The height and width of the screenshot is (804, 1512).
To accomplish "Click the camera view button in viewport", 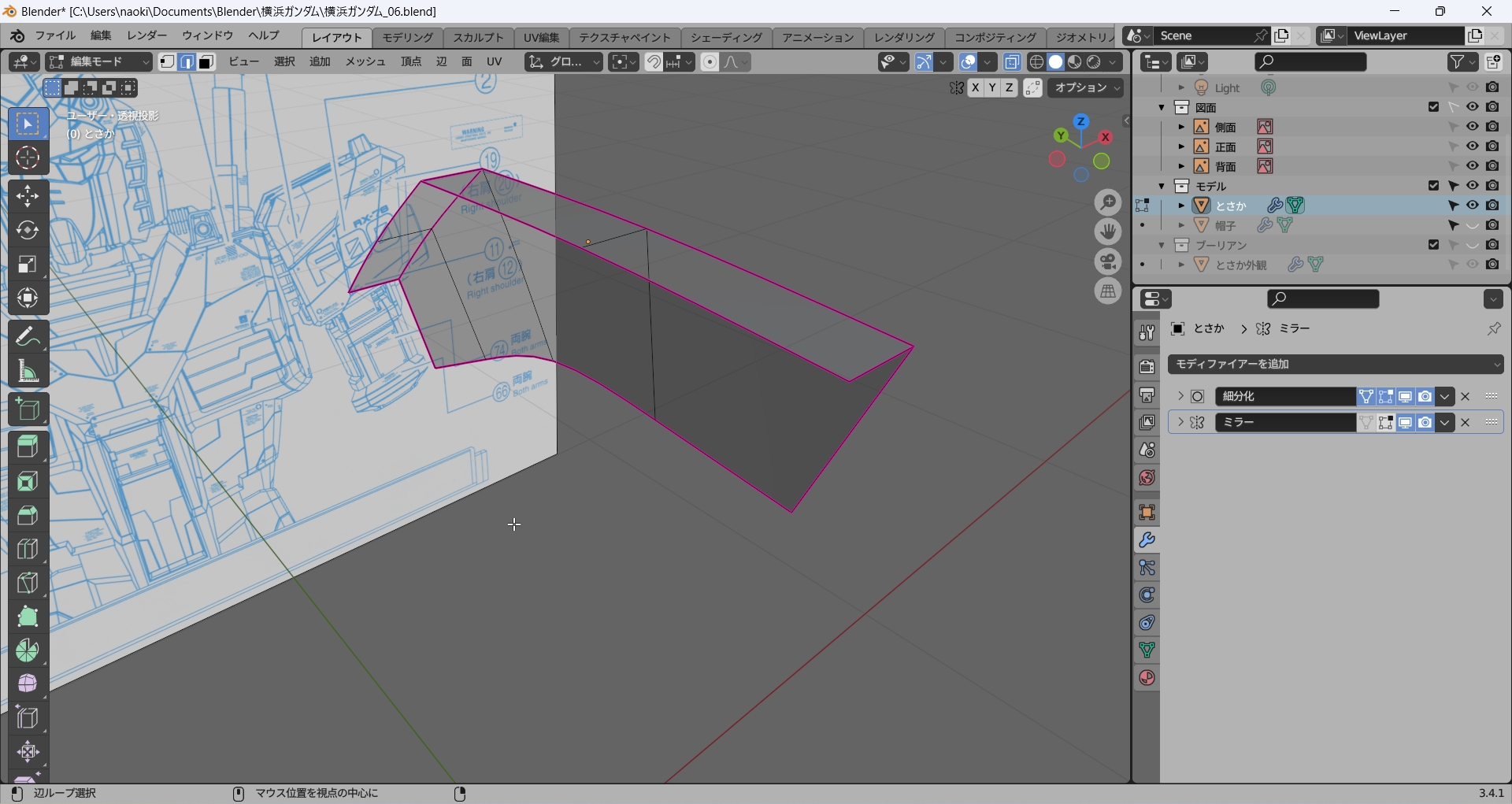I will click(x=1108, y=261).
